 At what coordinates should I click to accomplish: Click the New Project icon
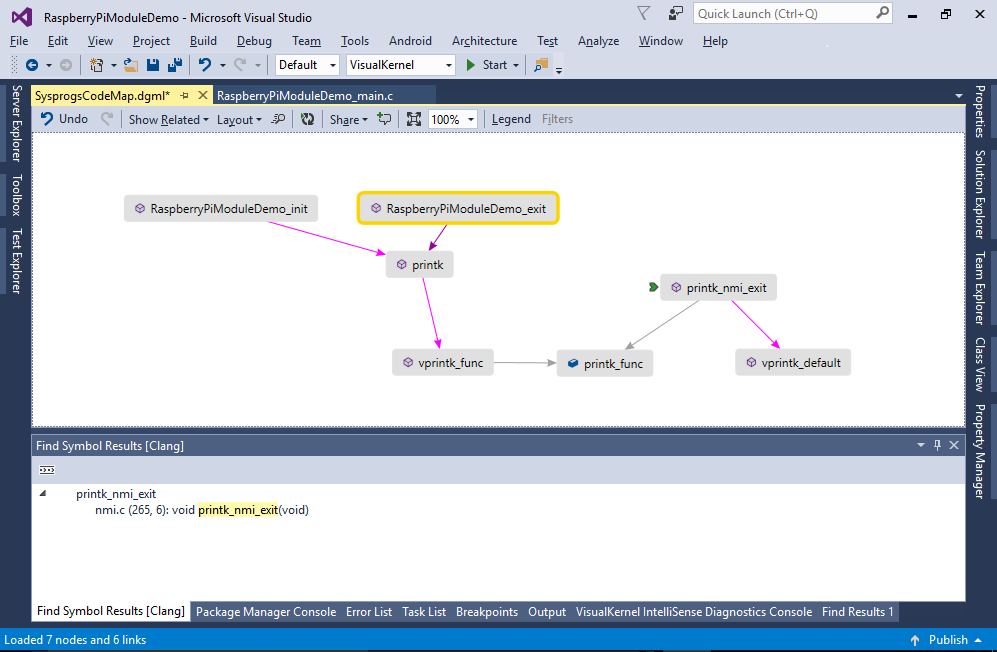pyautogui.click(x=97, y=65)
